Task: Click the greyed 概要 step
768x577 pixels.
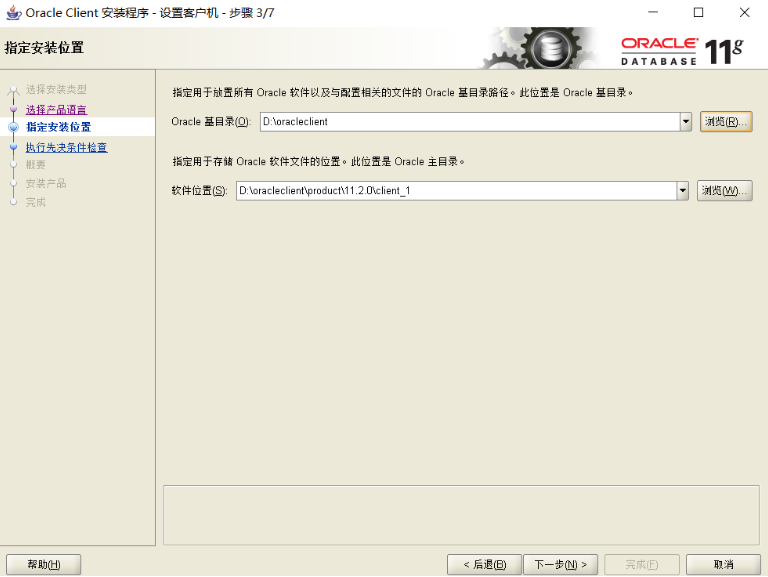Action: [x=35, y=165]
